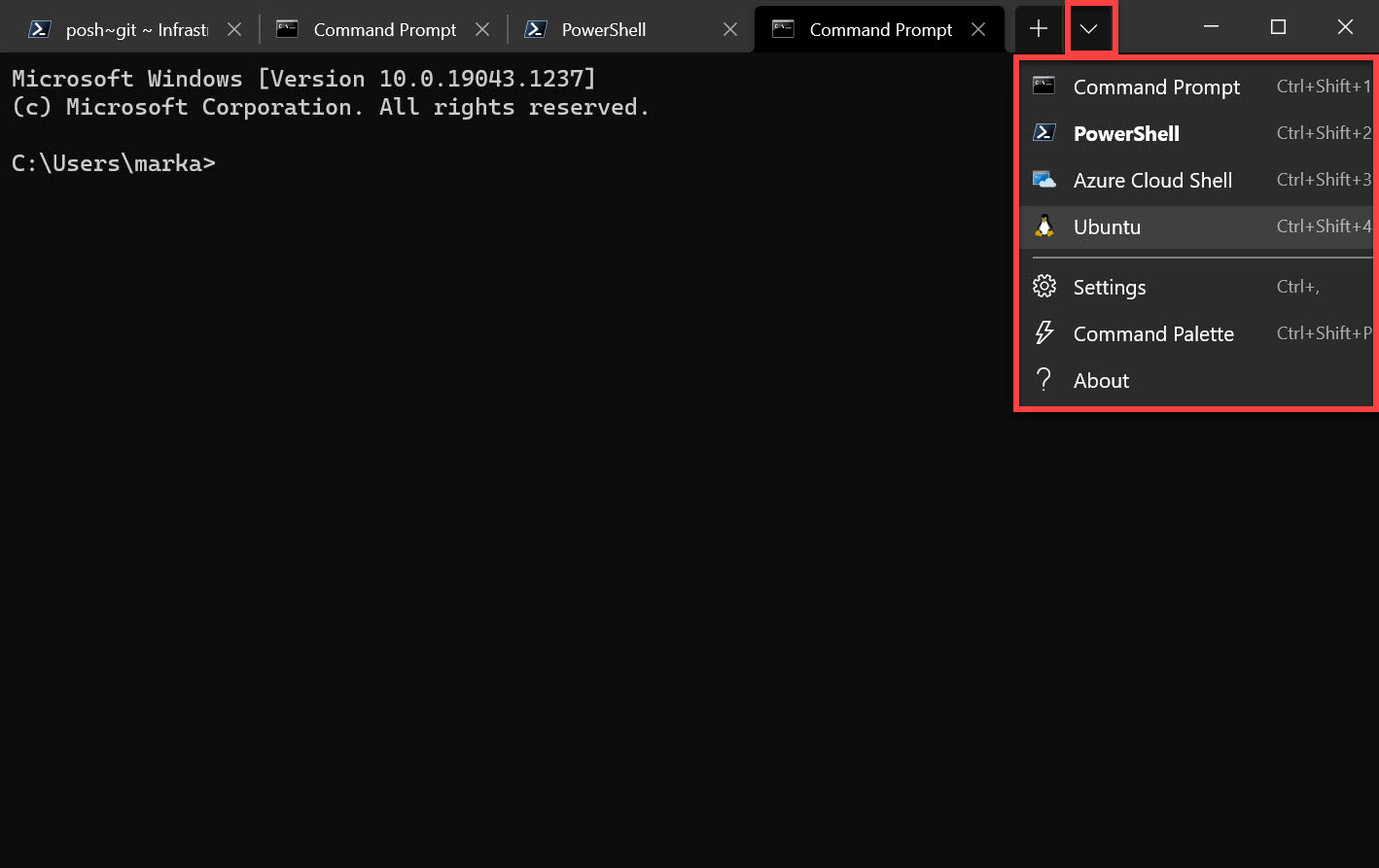Open Settings from dropdown menu
This screenshot has width=1379, height=868.
pos(1196,287)
